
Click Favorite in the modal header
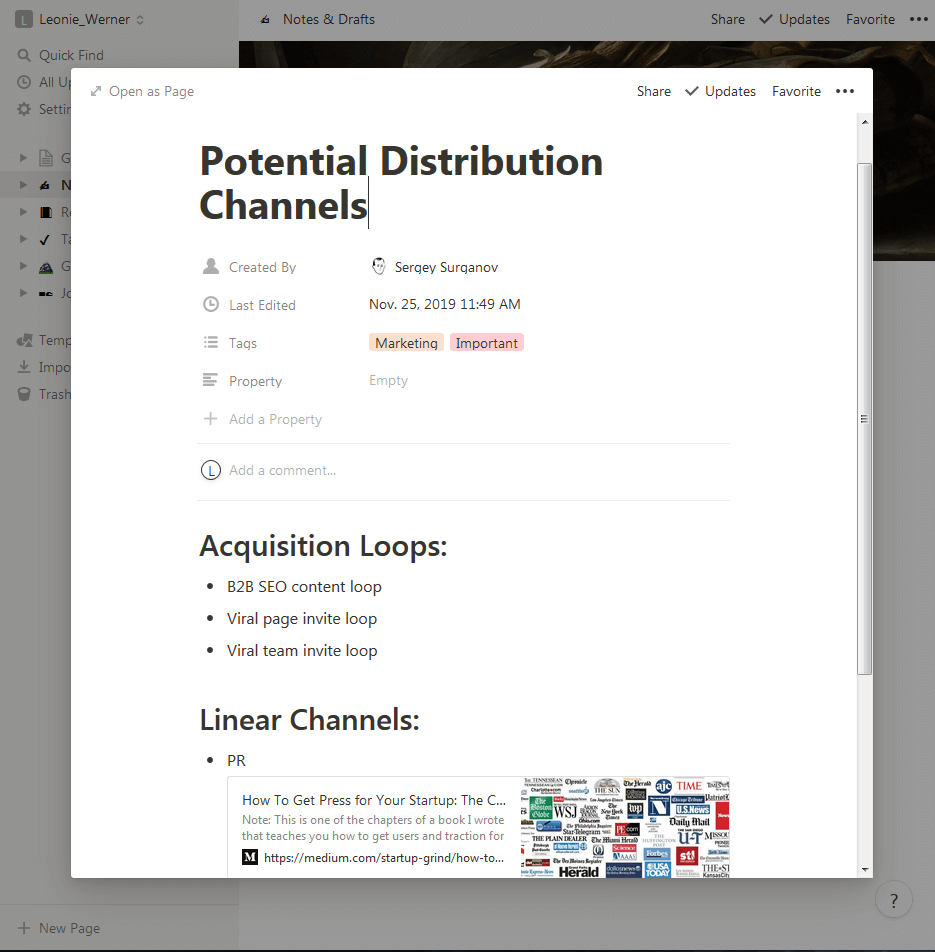(796, 91)
